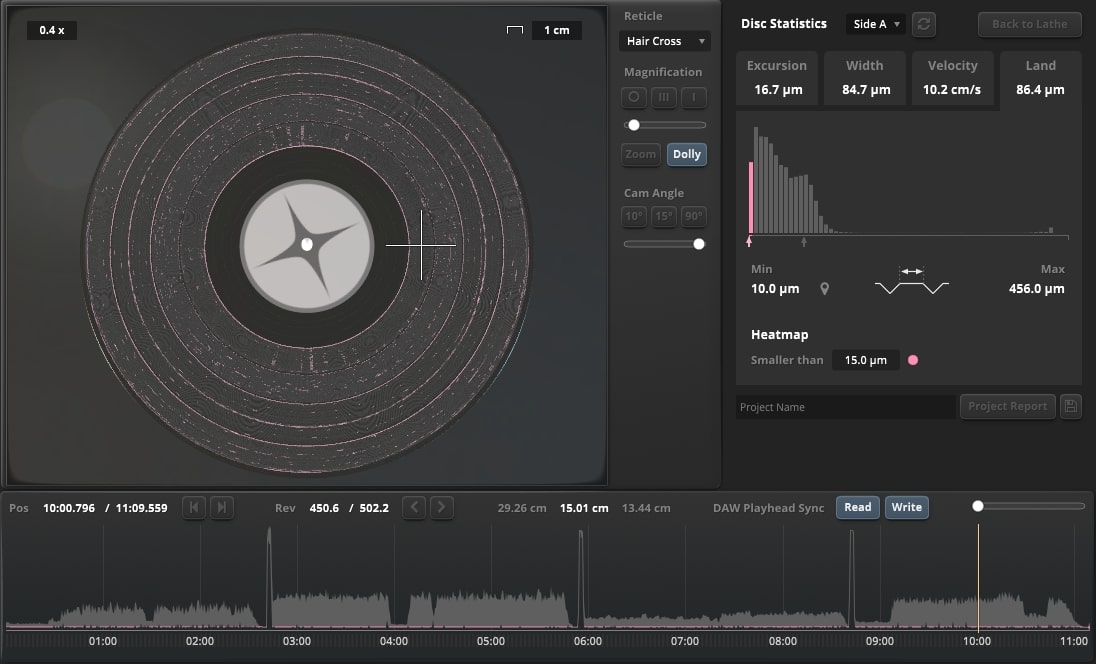Click the Project Name input field
Image resolution: width=1096 pixels, height=664 pixels.
click(845, 407)
